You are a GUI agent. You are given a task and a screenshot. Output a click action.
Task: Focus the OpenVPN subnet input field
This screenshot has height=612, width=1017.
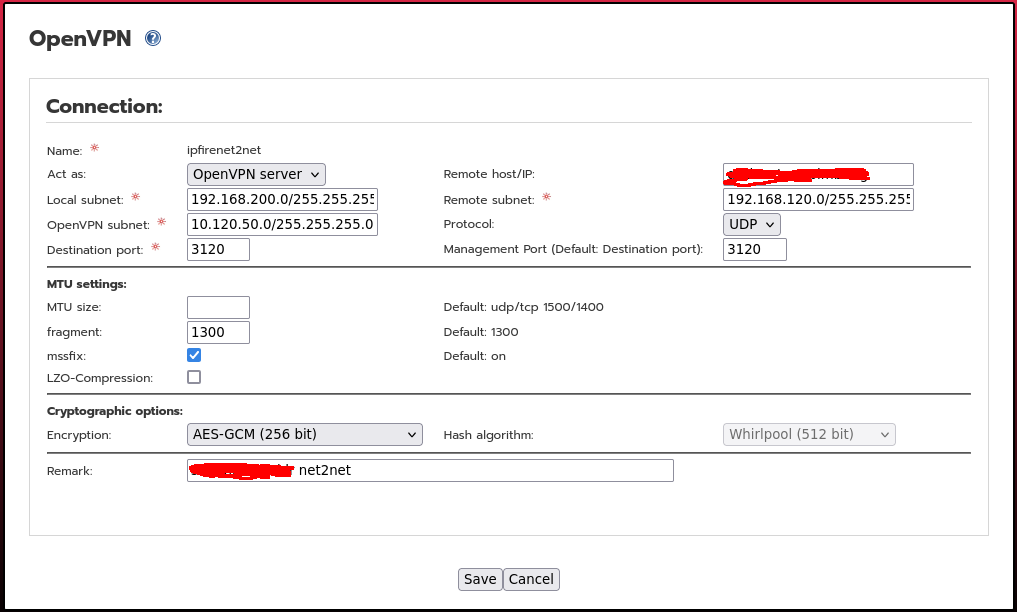pyautogui.click(x=282, y=224)
